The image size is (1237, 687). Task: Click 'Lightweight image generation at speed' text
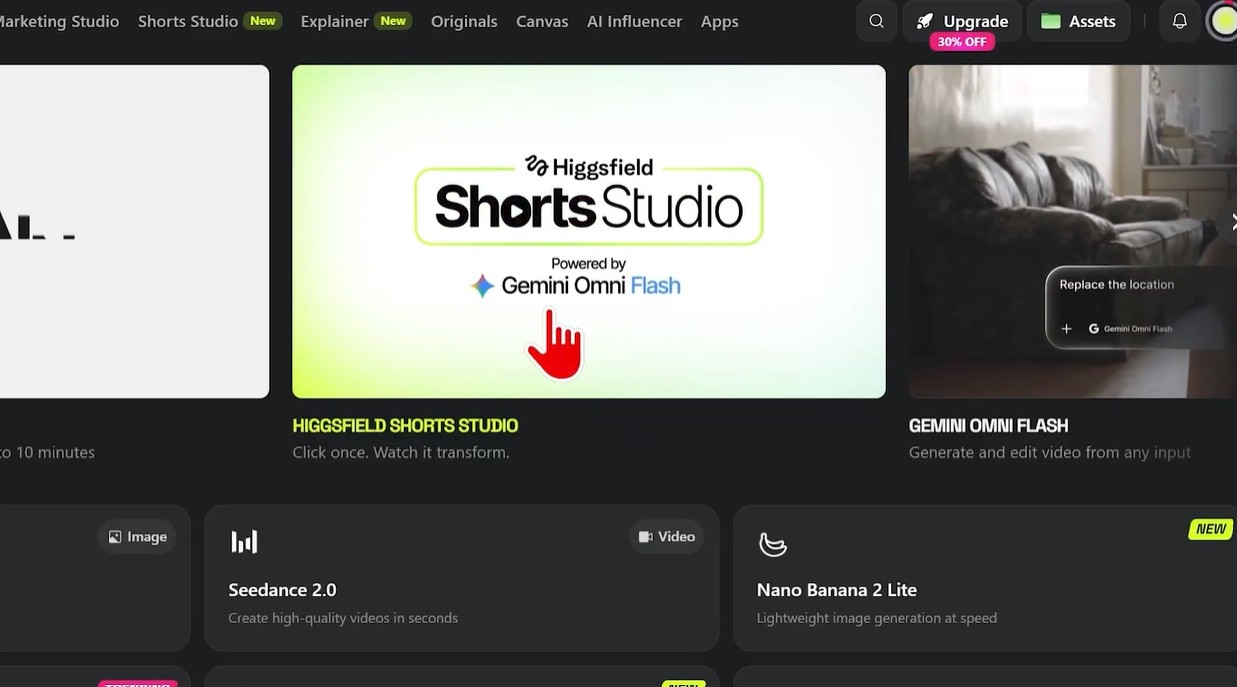(x=877, y=618)
